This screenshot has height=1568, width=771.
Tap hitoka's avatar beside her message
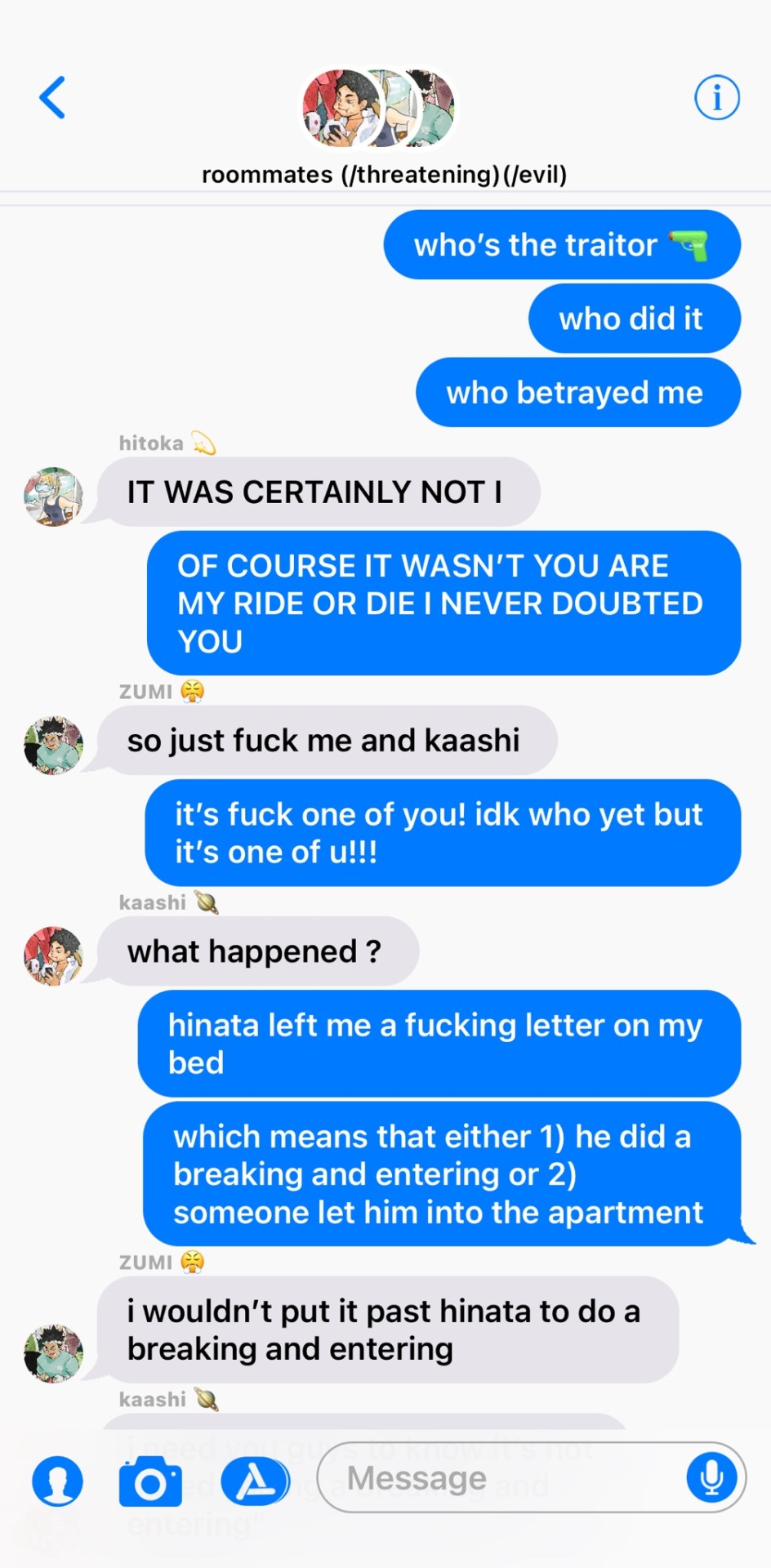point(53,497)
